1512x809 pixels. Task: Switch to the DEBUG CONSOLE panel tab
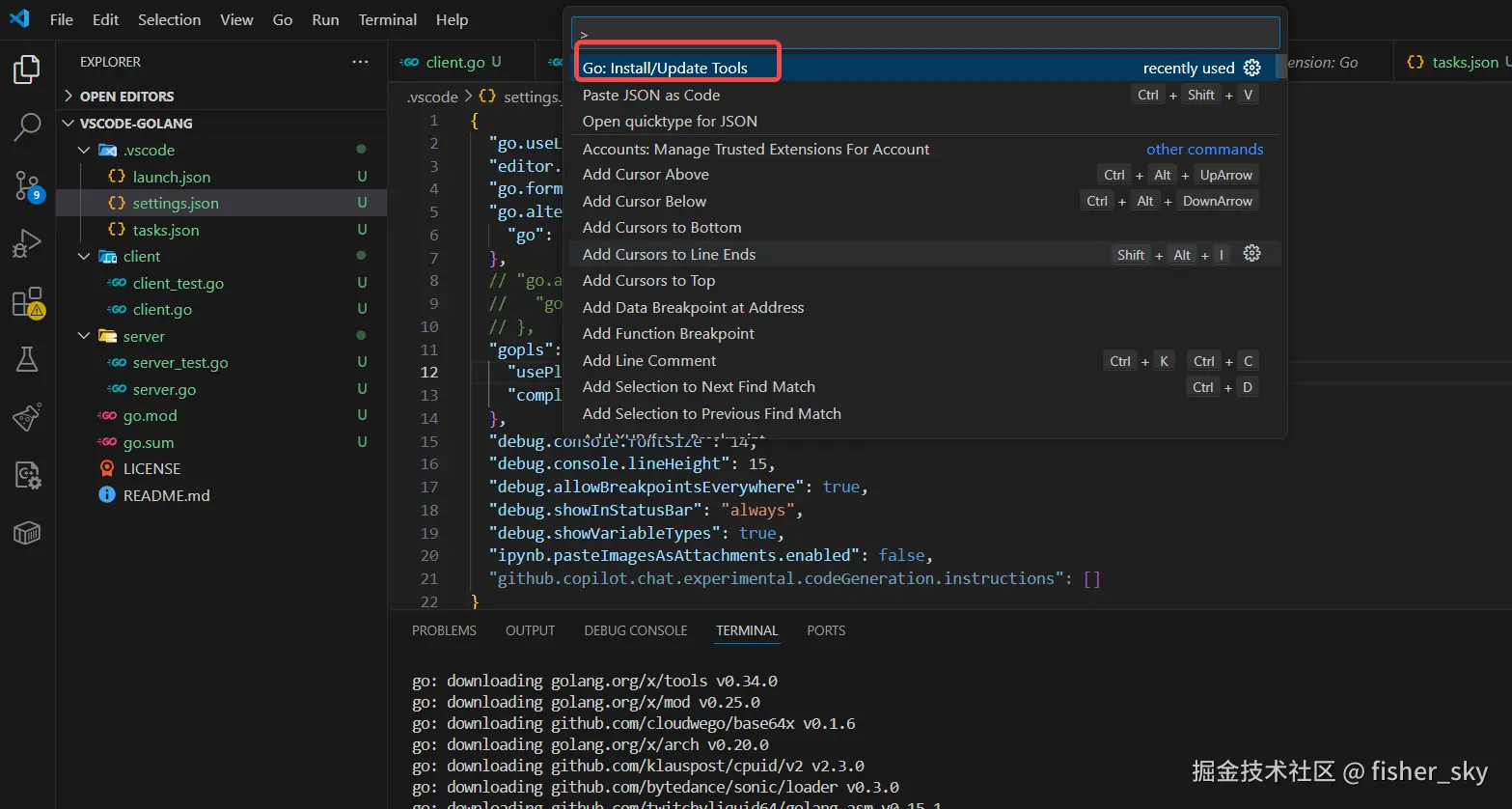(x=636, y=630)
